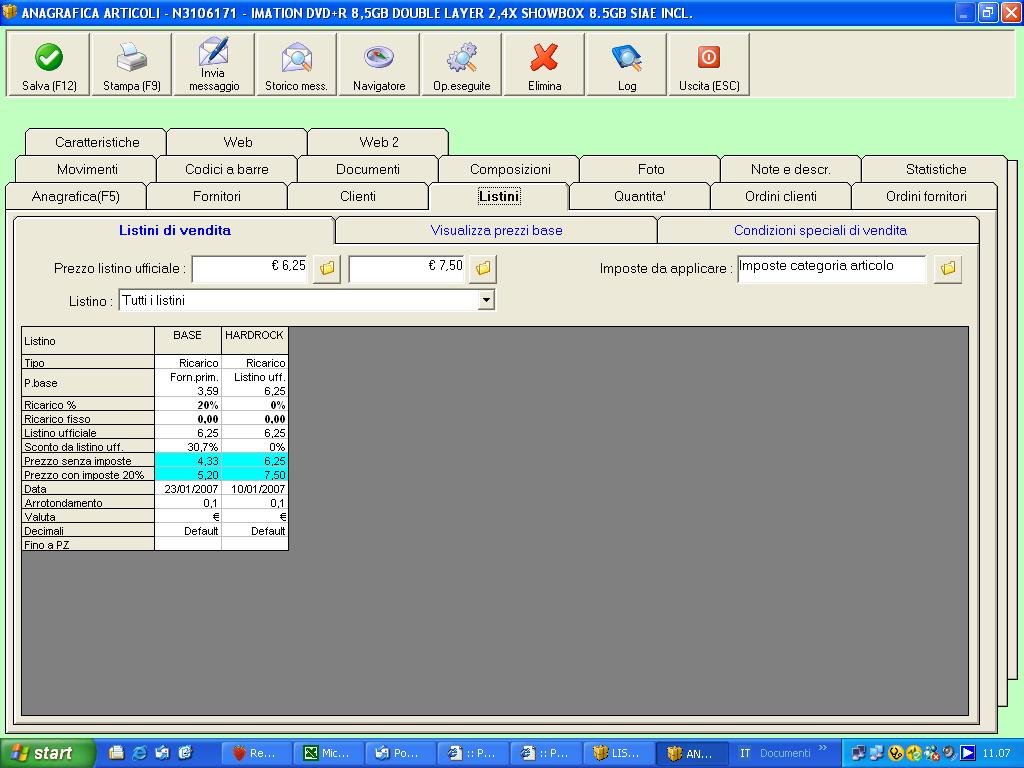Open the Storico mess. message history
Image resolution: width=1024 pixels, height=768 pixels.
pos(296,65)
